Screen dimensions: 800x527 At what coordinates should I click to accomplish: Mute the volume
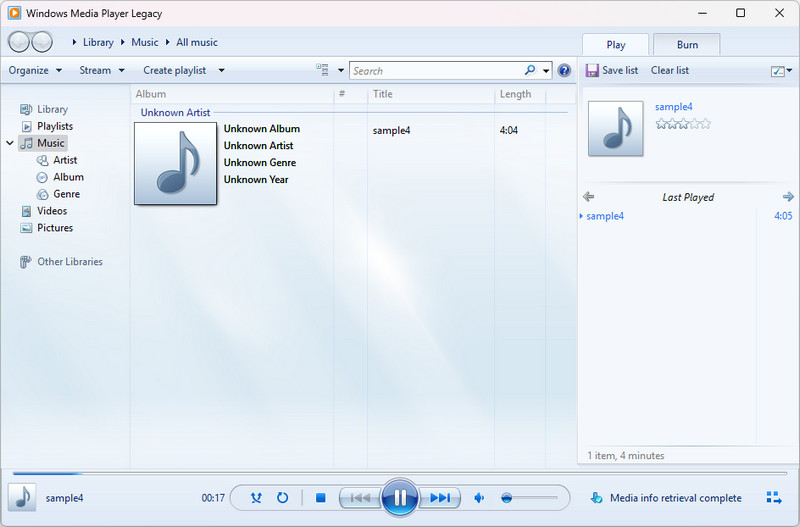479,497
